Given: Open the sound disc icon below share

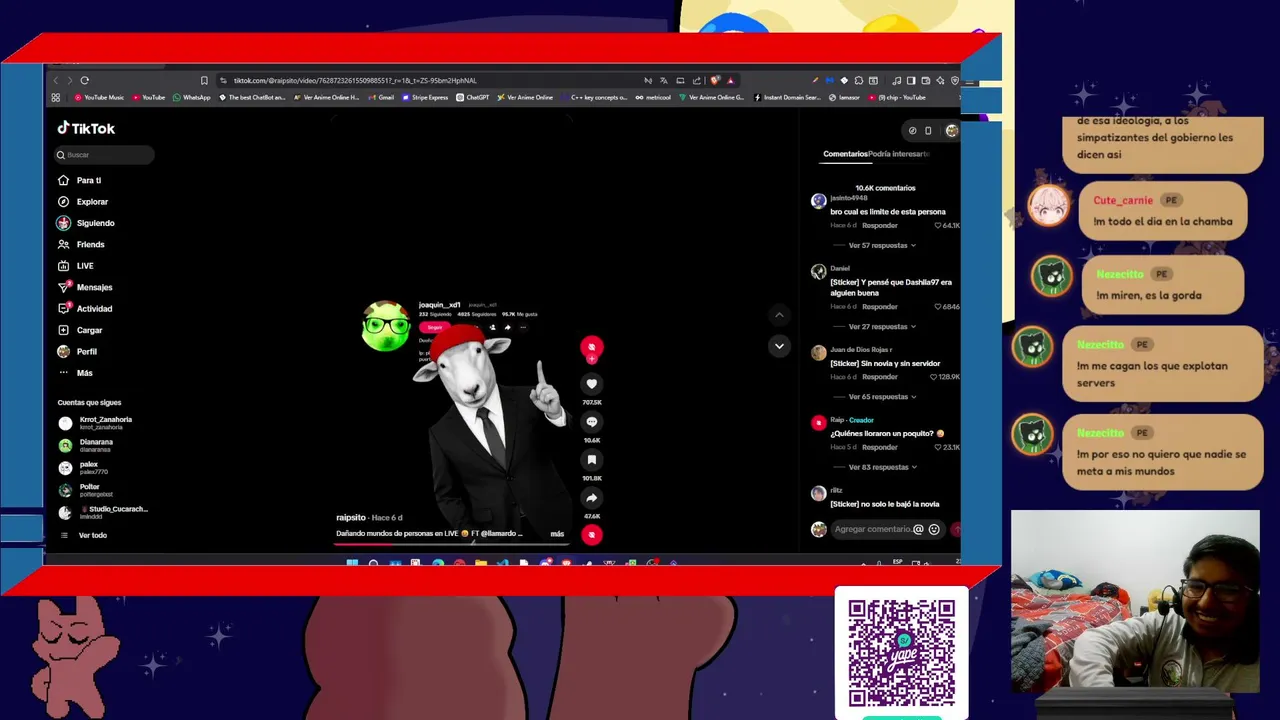Looking at the screenshot, I should (592, 535).
